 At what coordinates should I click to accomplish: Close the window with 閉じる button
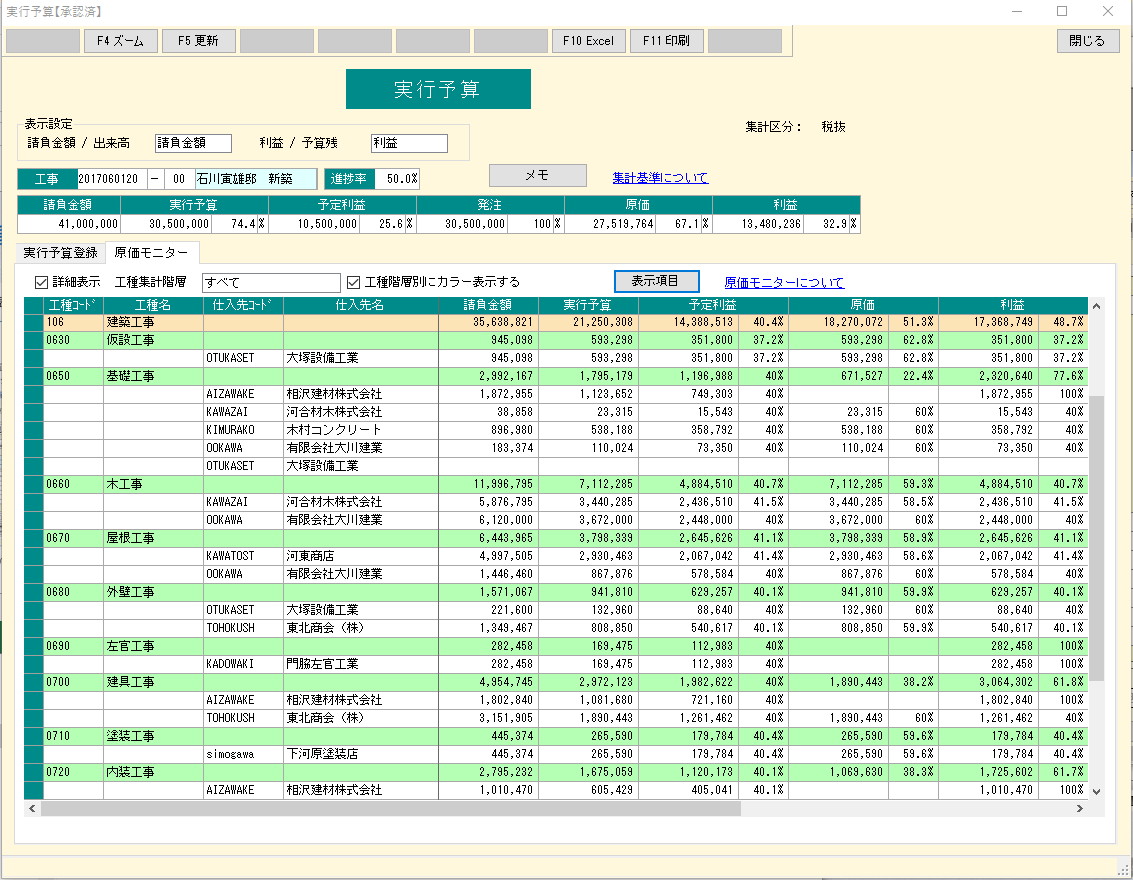pyautogui.click(x=1088, y=41)
